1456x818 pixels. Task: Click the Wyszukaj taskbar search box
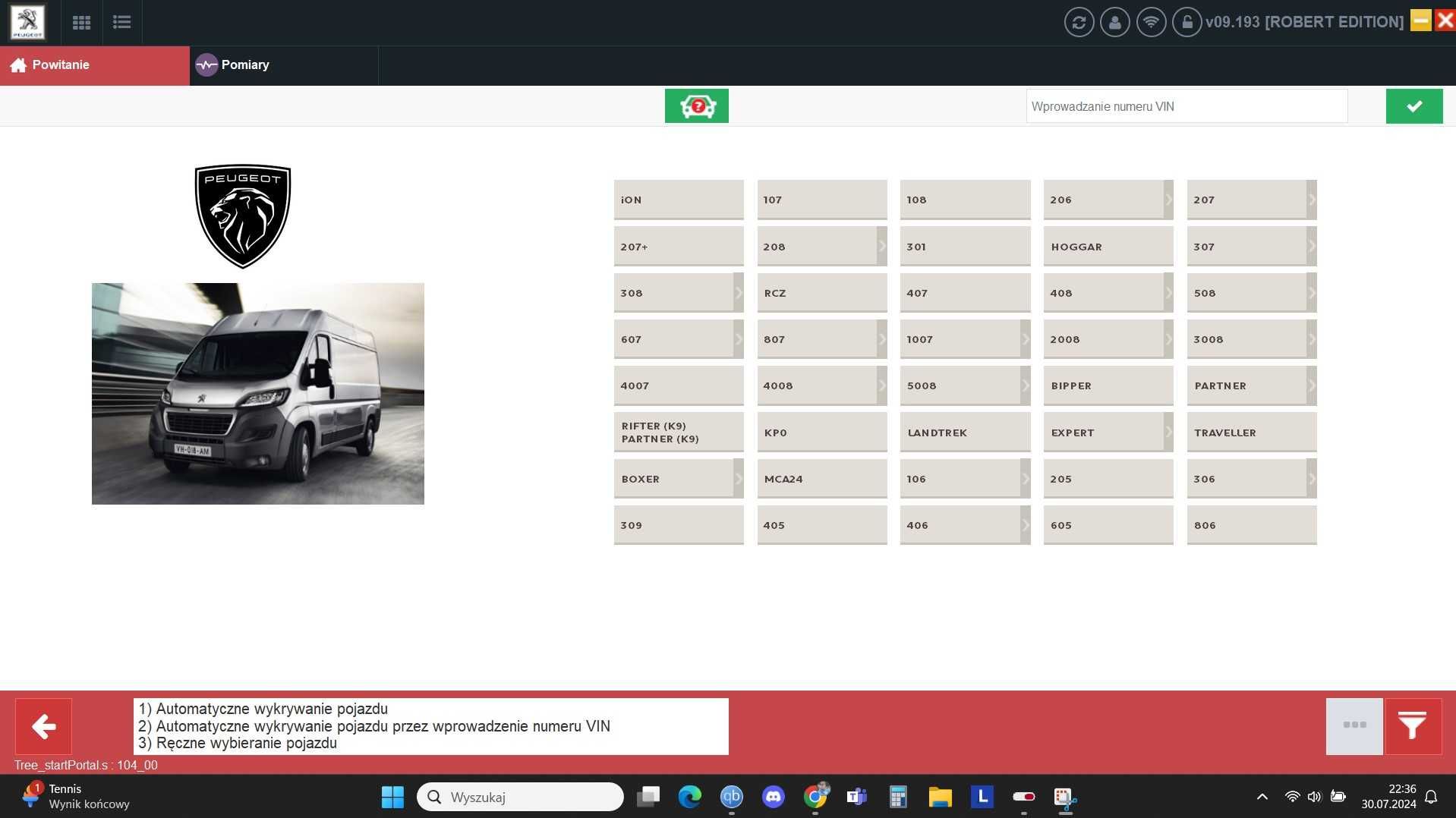click(520, 797)
